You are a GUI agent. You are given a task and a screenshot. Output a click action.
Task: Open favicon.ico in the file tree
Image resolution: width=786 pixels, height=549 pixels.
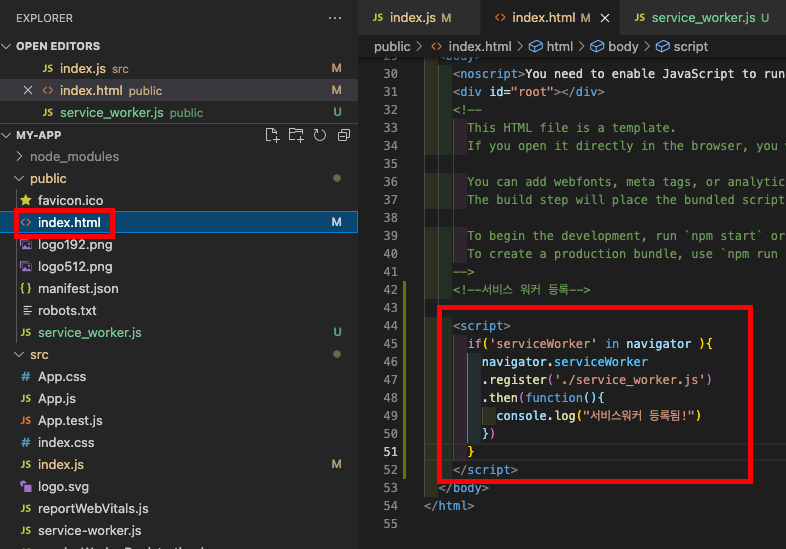click(179, 201)
